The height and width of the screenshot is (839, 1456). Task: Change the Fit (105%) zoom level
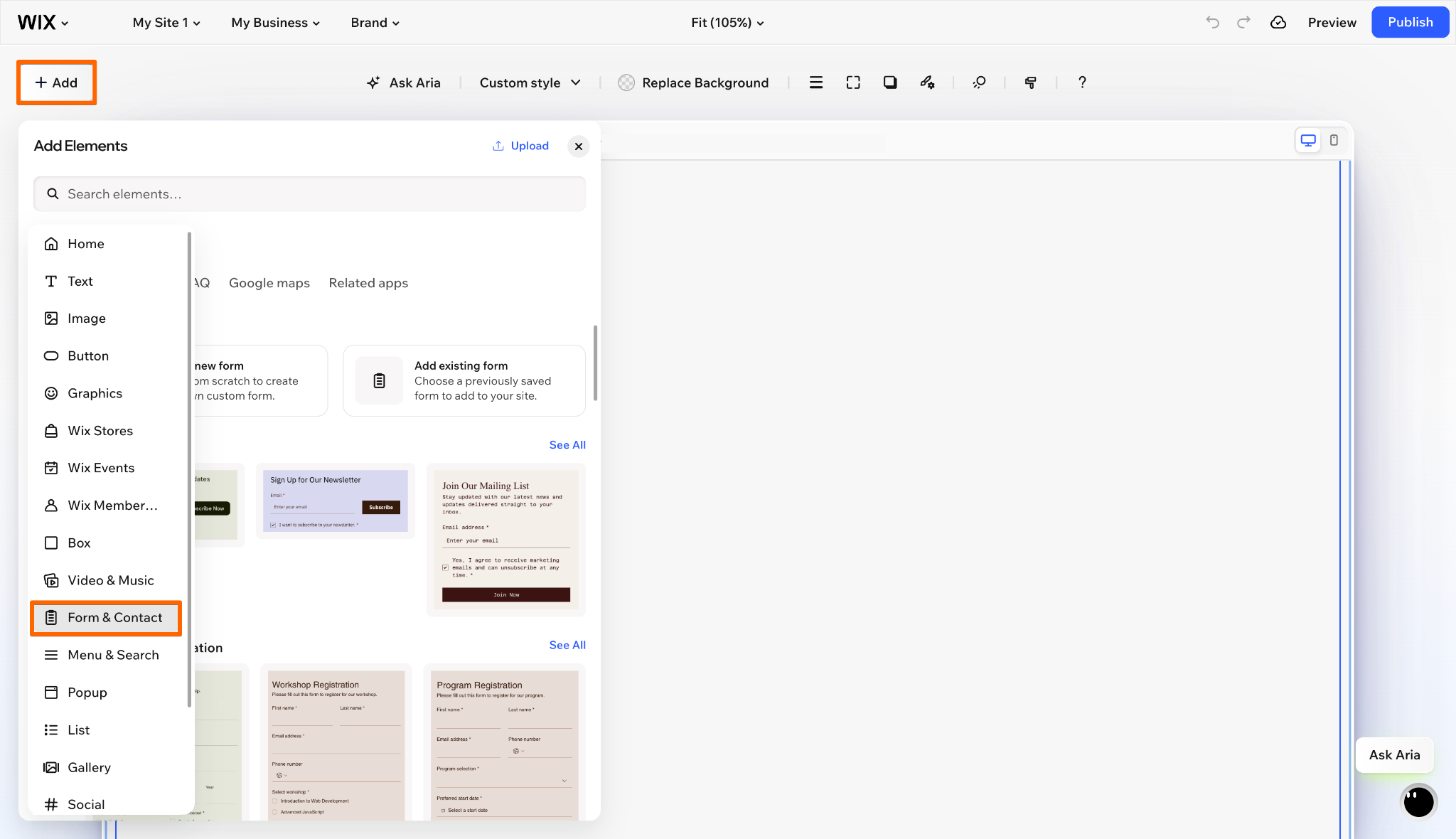coord(727,23)
